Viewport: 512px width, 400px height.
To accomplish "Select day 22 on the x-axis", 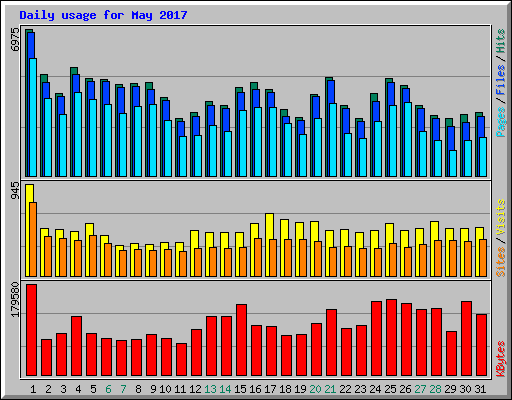I will [345, 389].
